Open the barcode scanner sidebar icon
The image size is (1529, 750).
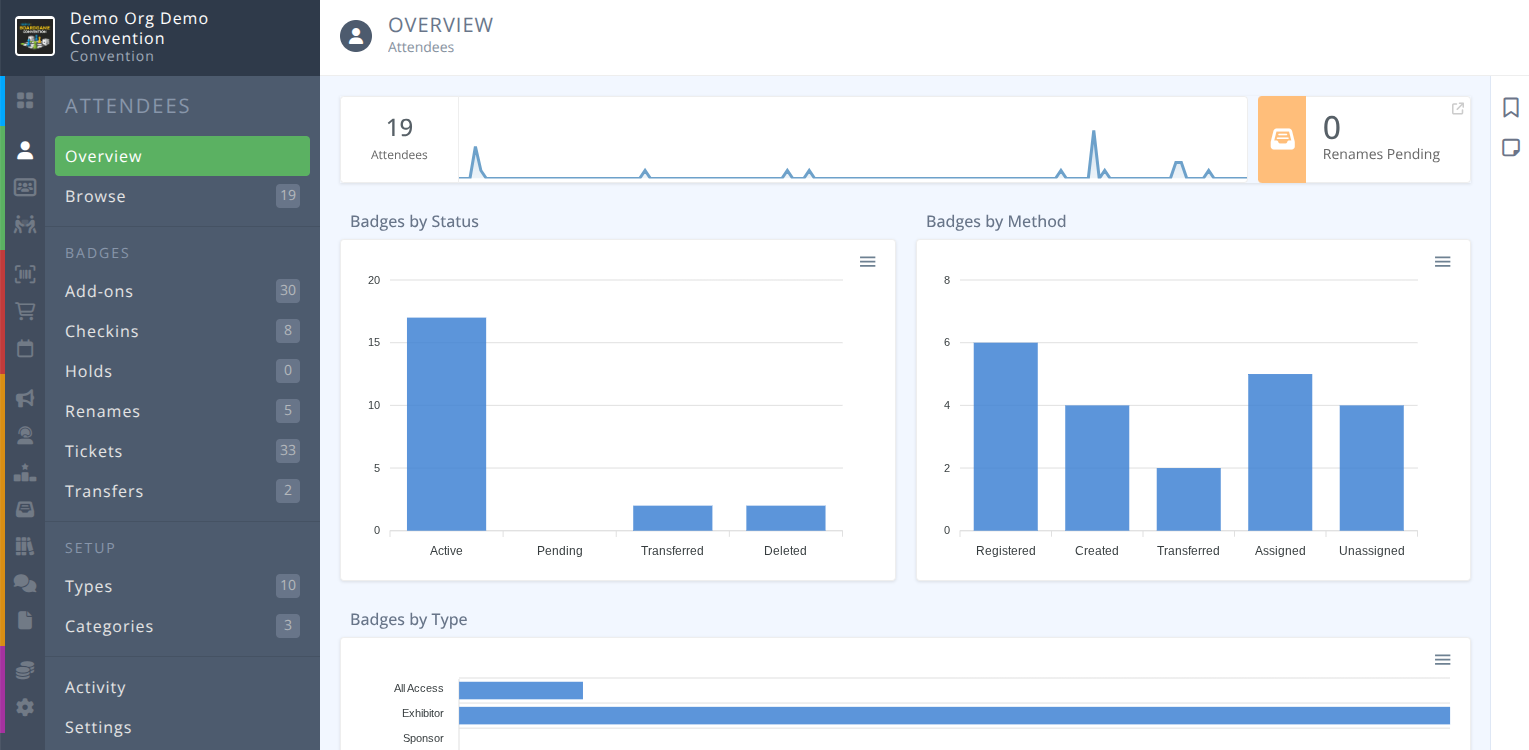click(x=25, y=274)
